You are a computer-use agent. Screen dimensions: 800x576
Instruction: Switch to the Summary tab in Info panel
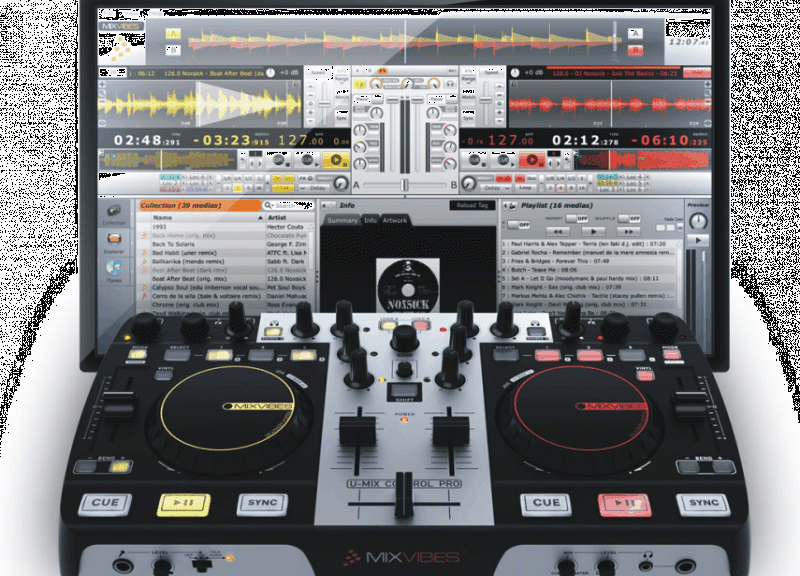pyautogui.click(x=342, y=220)
